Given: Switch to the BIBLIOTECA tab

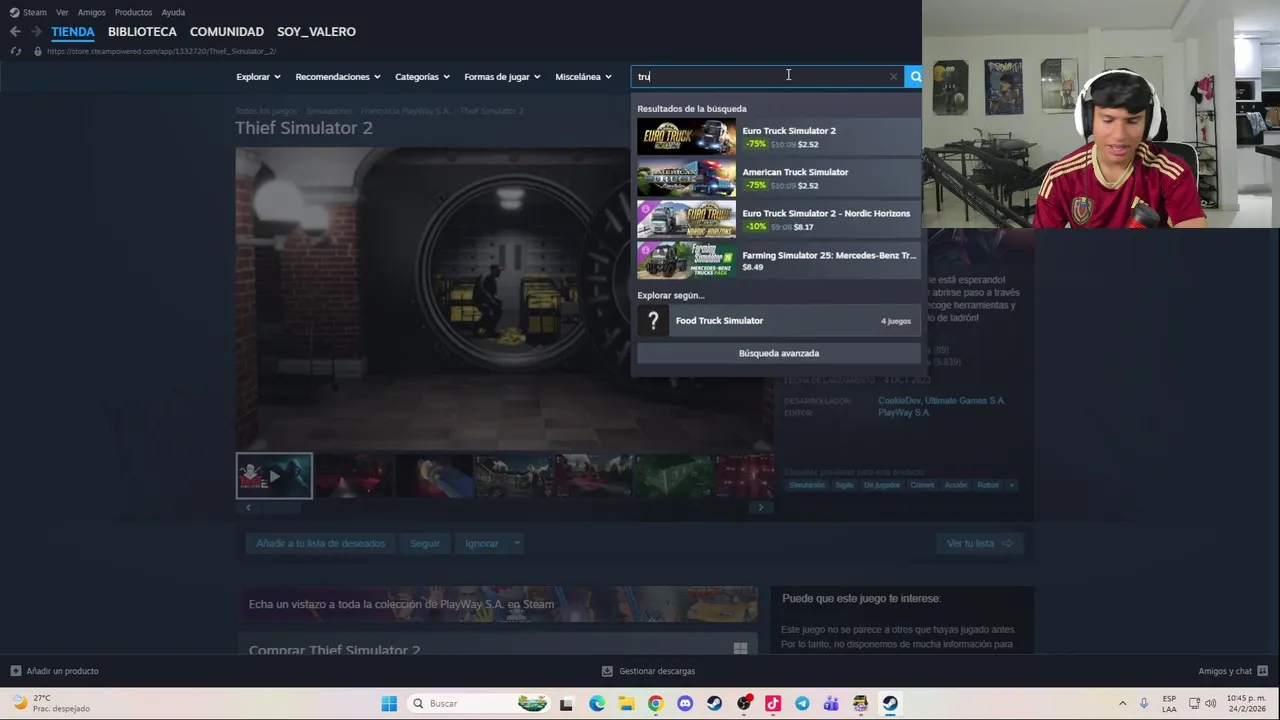Looking at the screenshot, I should click(x=142, y=32).
